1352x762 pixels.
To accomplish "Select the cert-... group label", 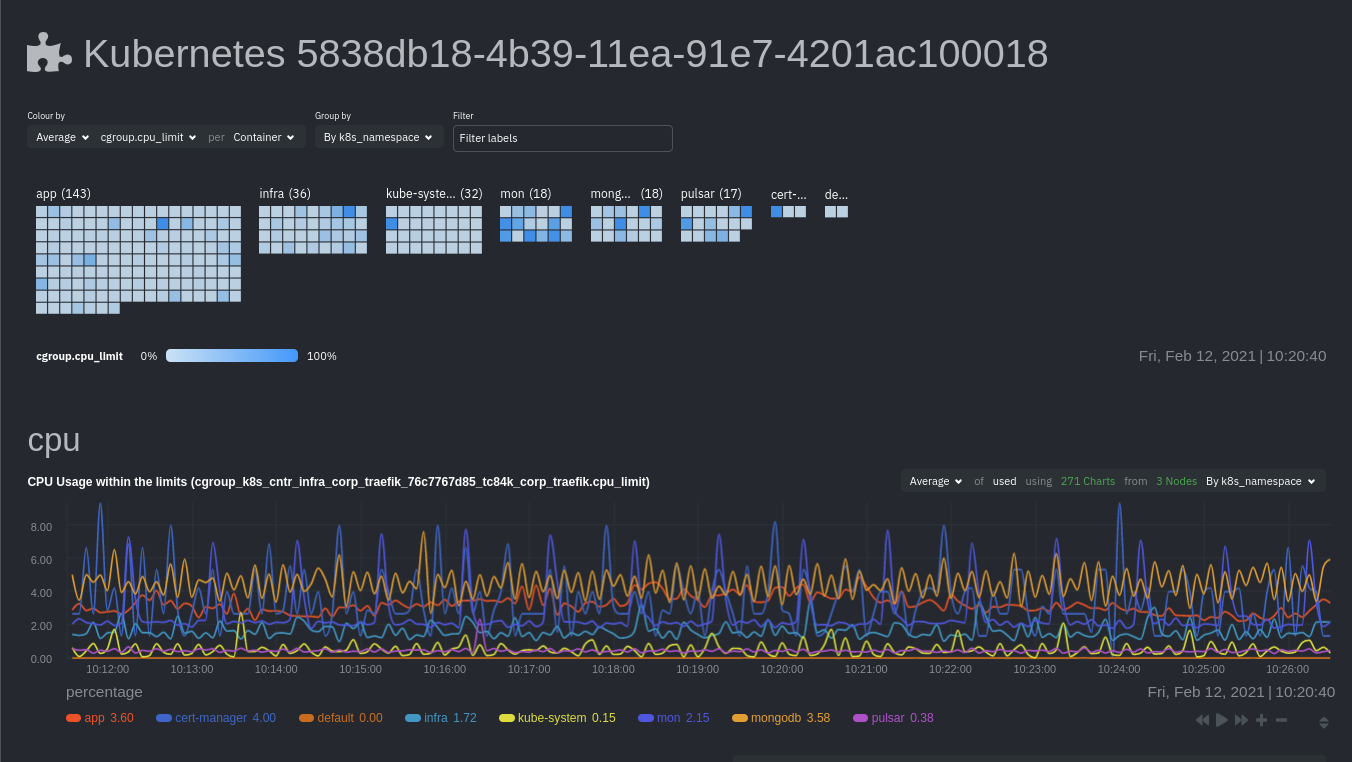I will [789, 194].
